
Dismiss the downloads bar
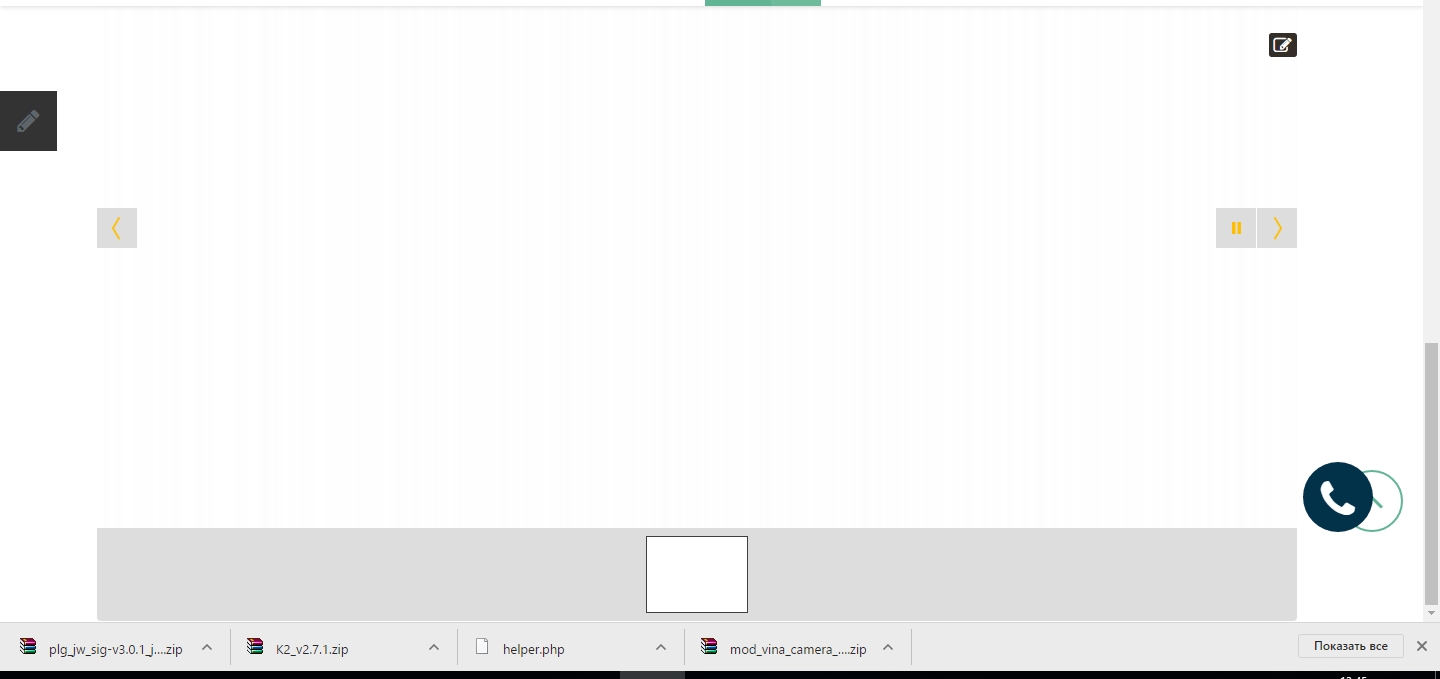coord(1422,645)
